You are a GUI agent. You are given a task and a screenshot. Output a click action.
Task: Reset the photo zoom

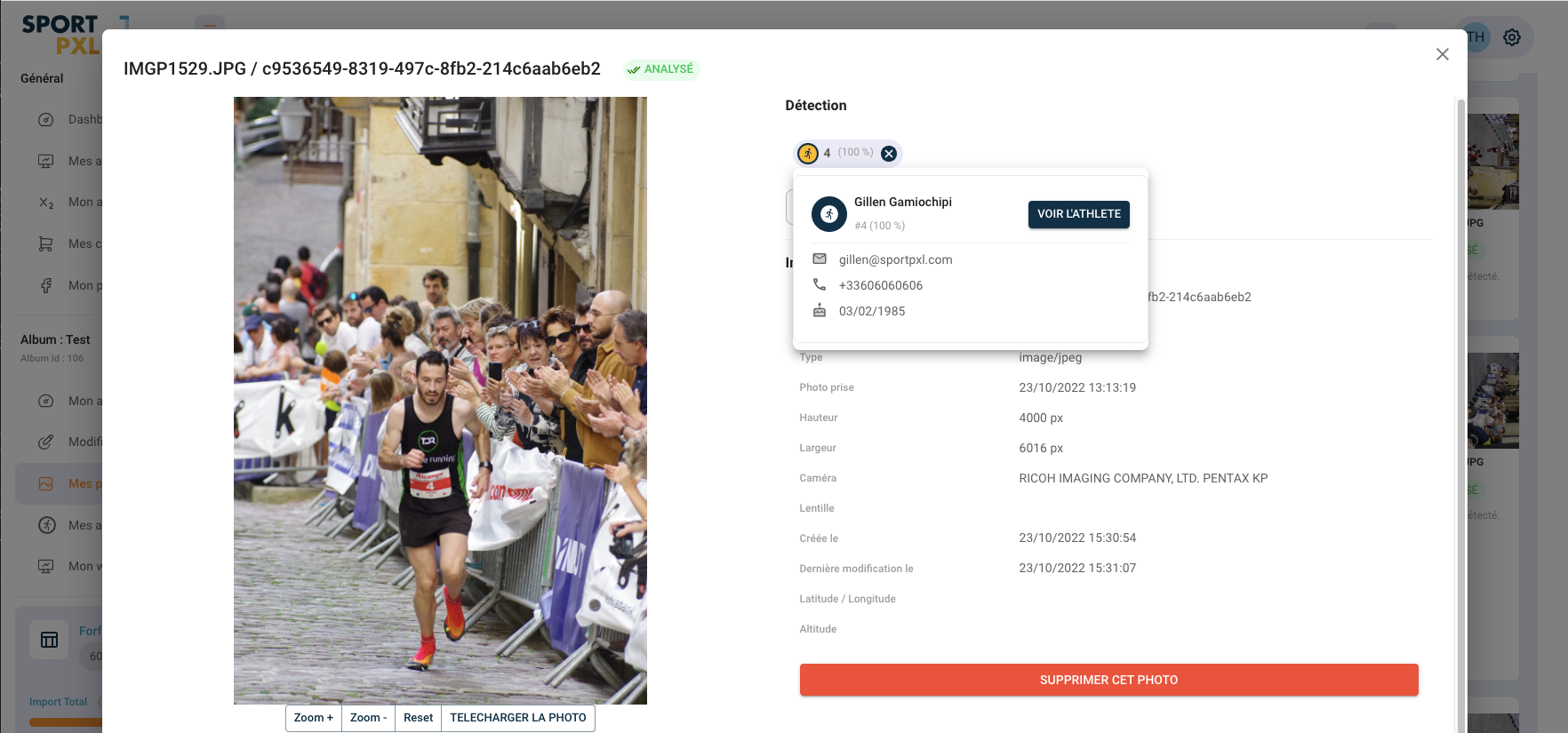point(418,718)
